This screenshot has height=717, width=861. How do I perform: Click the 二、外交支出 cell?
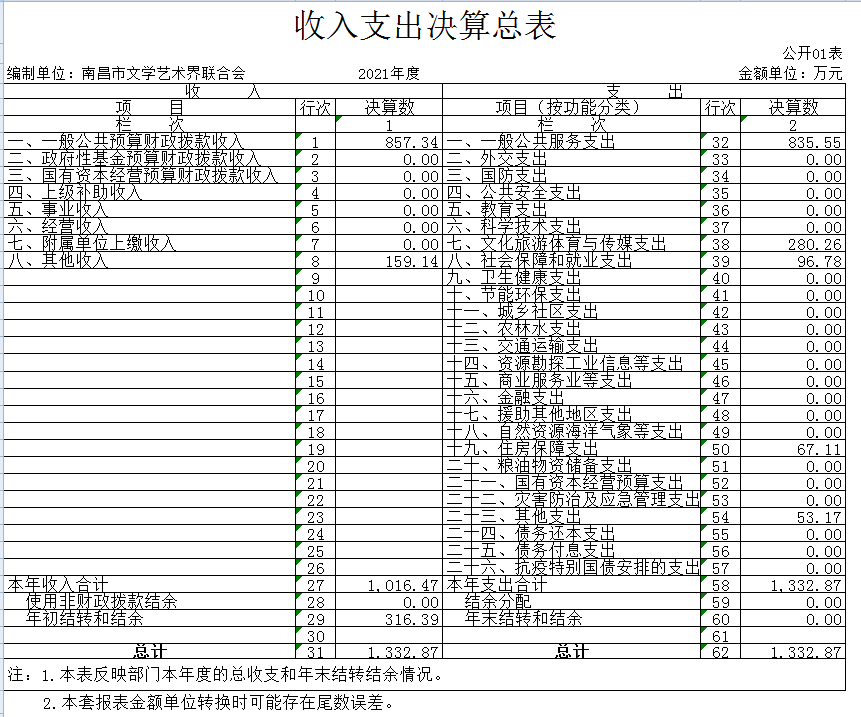click(x=572, y=159)
